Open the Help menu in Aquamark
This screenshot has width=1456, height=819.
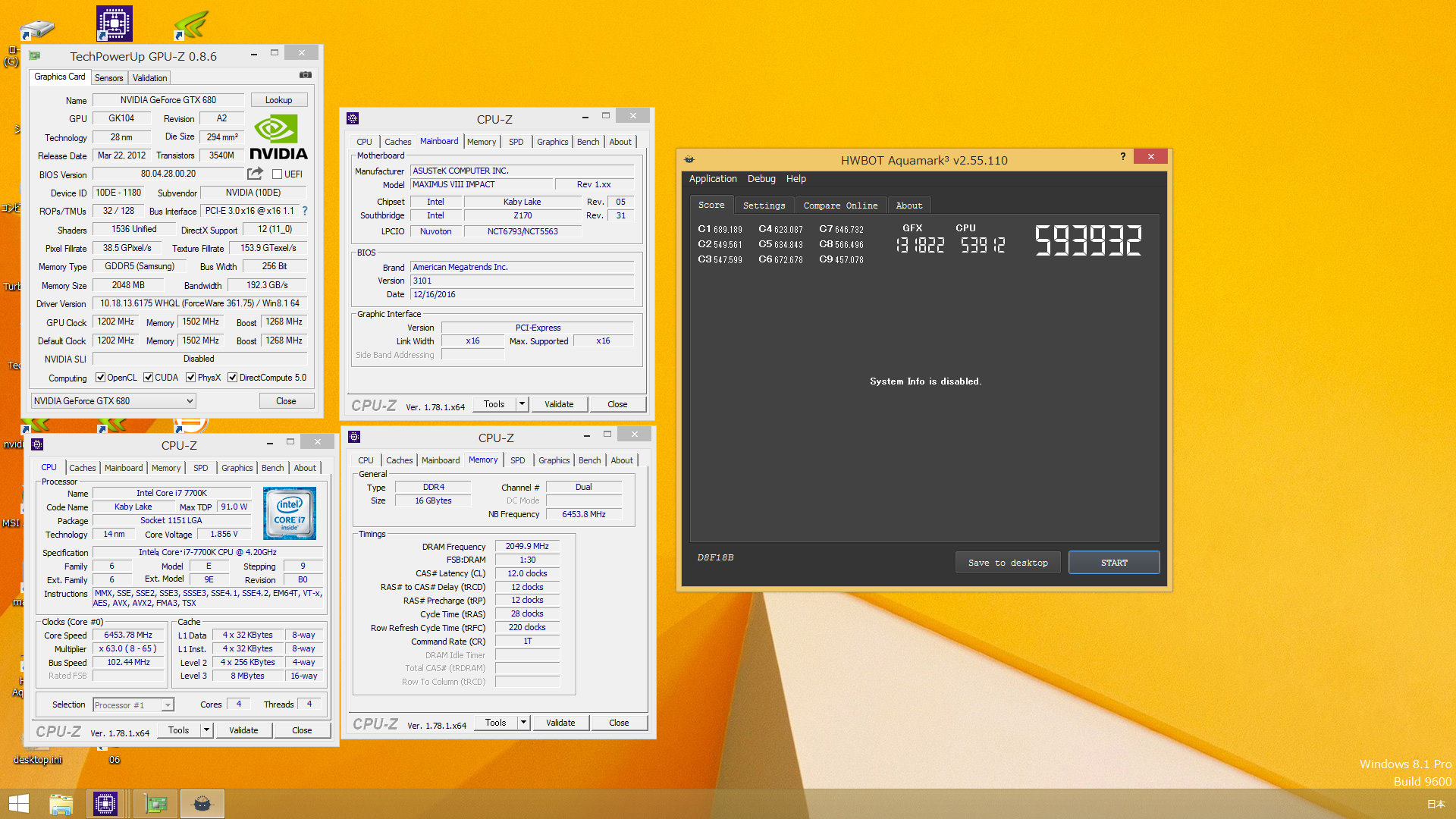[795, 179]
